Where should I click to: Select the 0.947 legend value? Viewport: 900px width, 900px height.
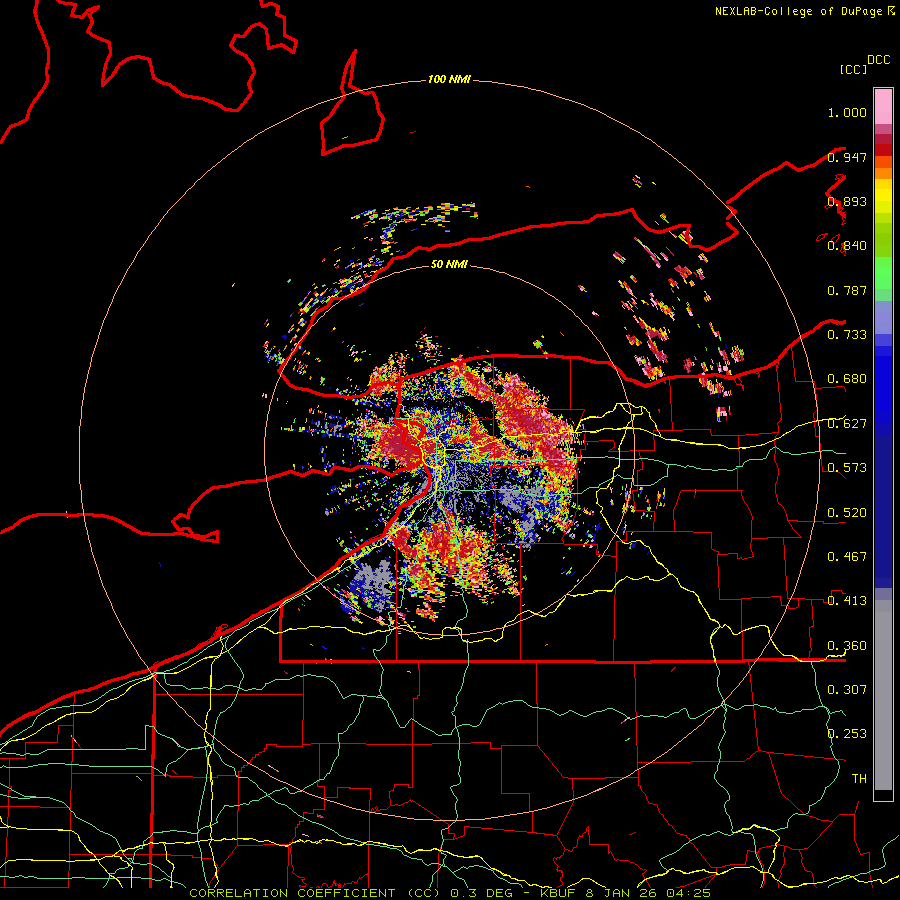coord(847,157)
